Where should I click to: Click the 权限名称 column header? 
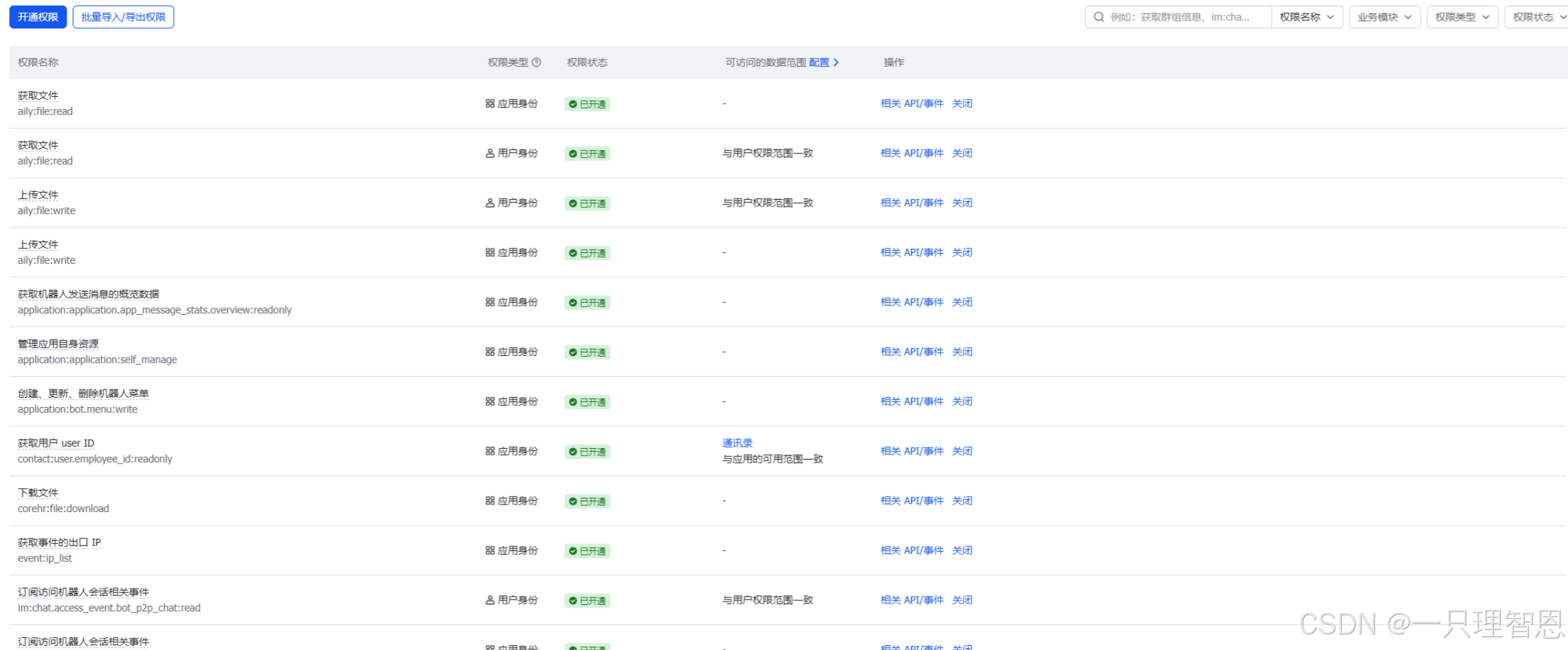tap(38, 63)
